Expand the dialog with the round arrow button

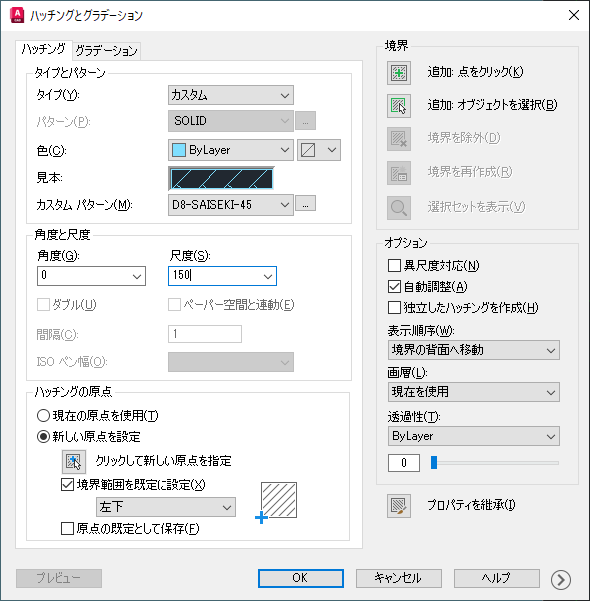click(x=561, y=580)
